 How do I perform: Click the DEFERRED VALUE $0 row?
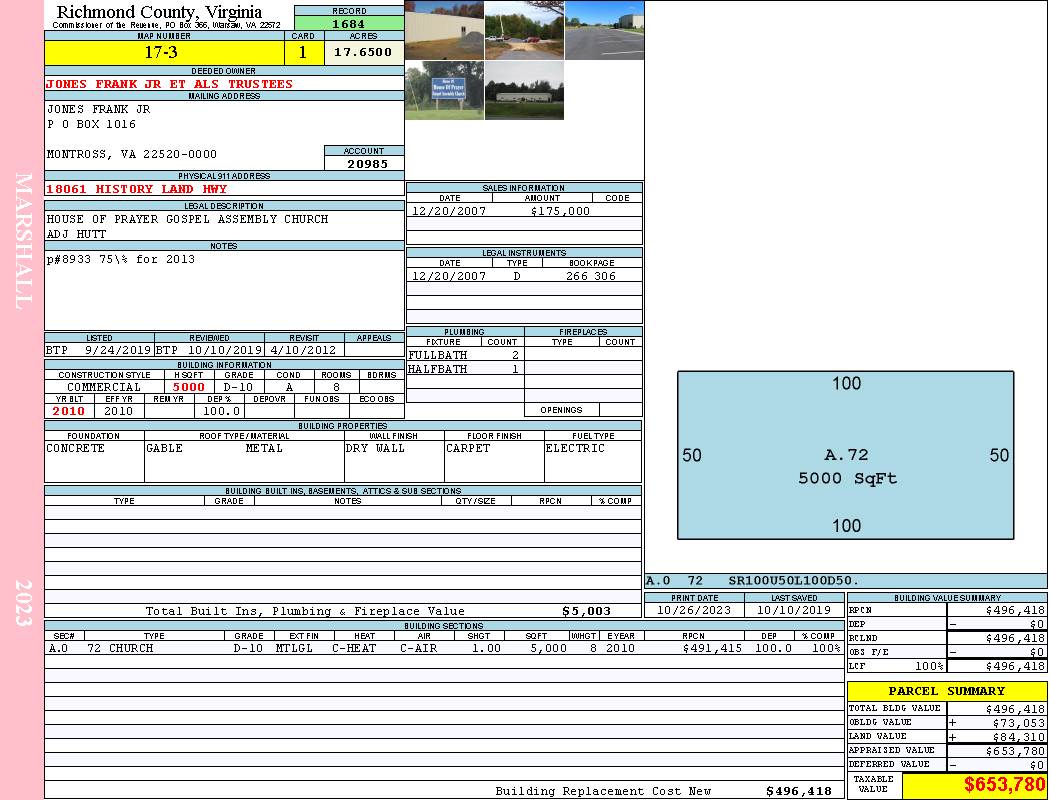coord(947,765)
